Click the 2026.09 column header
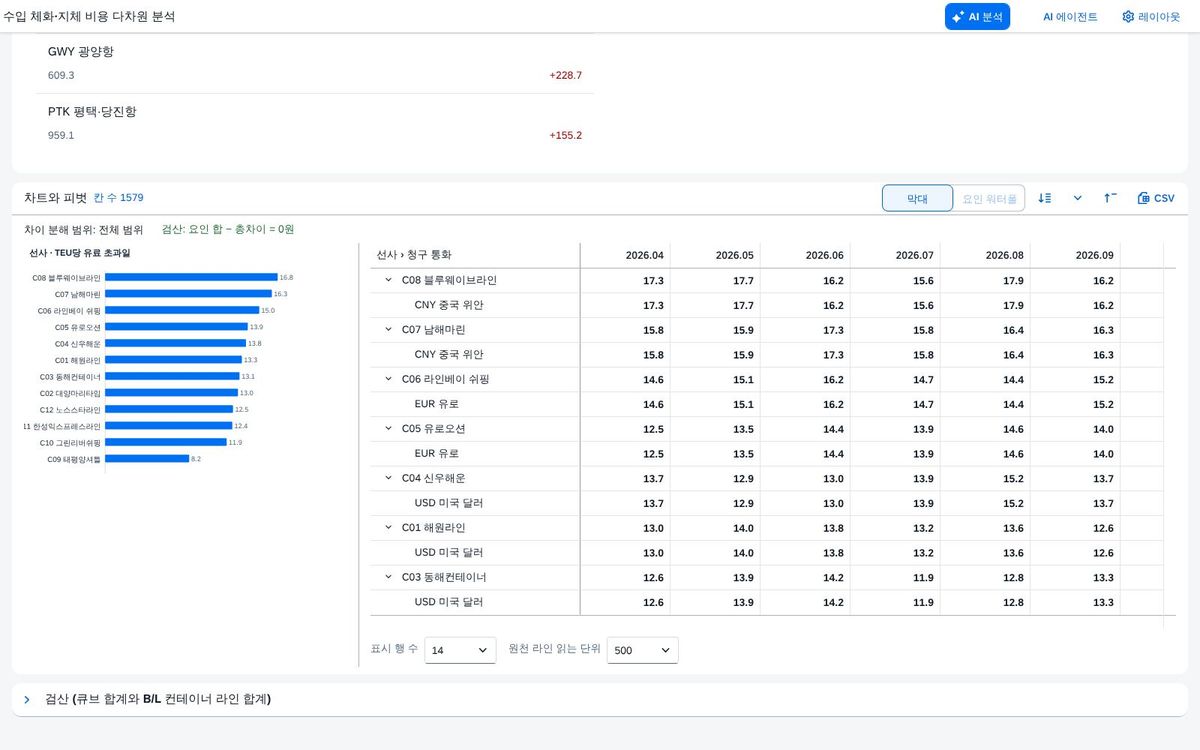Viewport: 1200px width, 750px height. [x=1075, y=255]
